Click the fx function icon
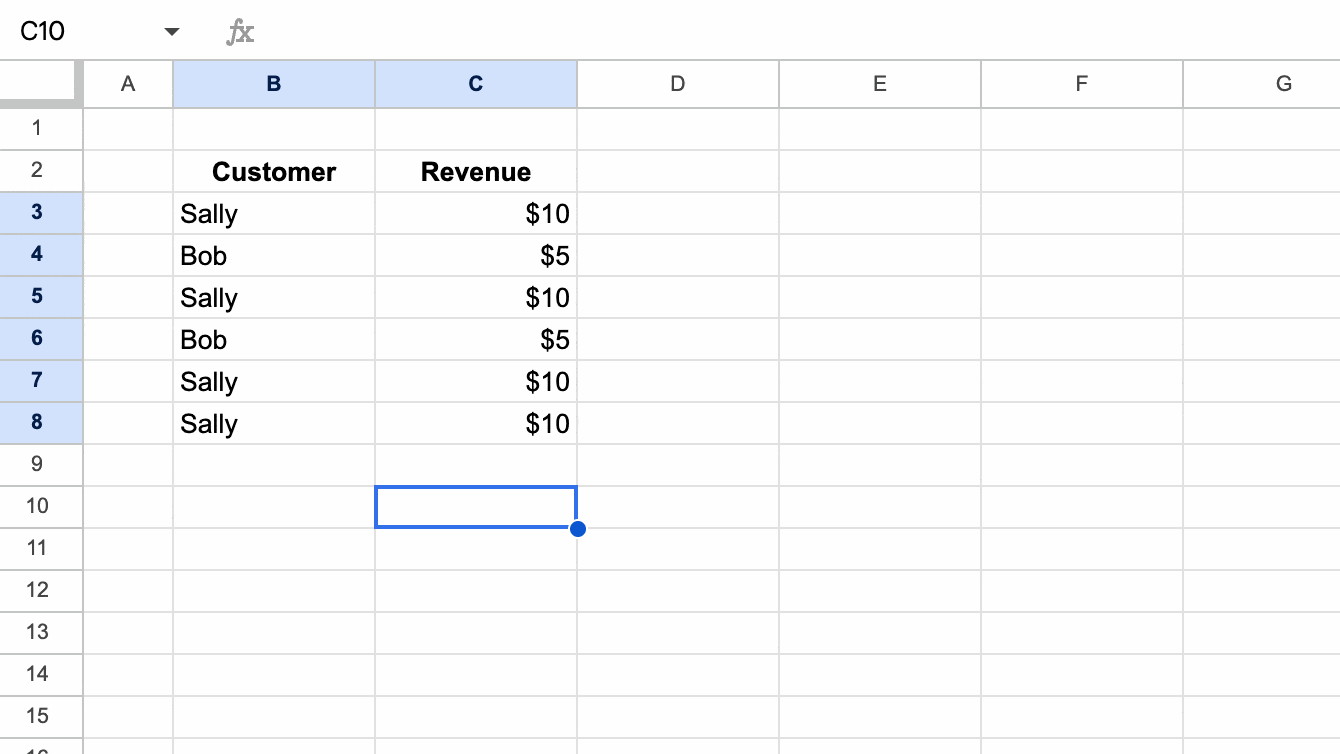The height and width of the screenshot is (754, 1340). pos(240,32)
